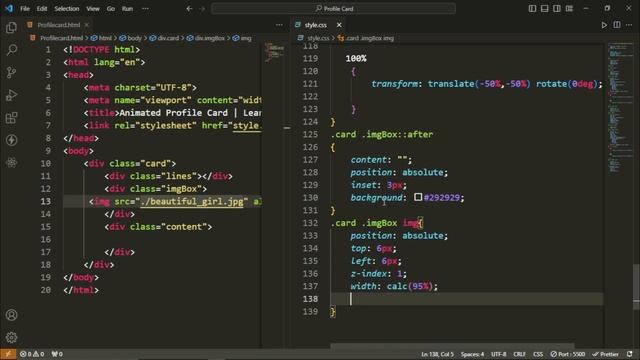
Task: Click line number 13 in Profilecard.html
Action: 46,201
